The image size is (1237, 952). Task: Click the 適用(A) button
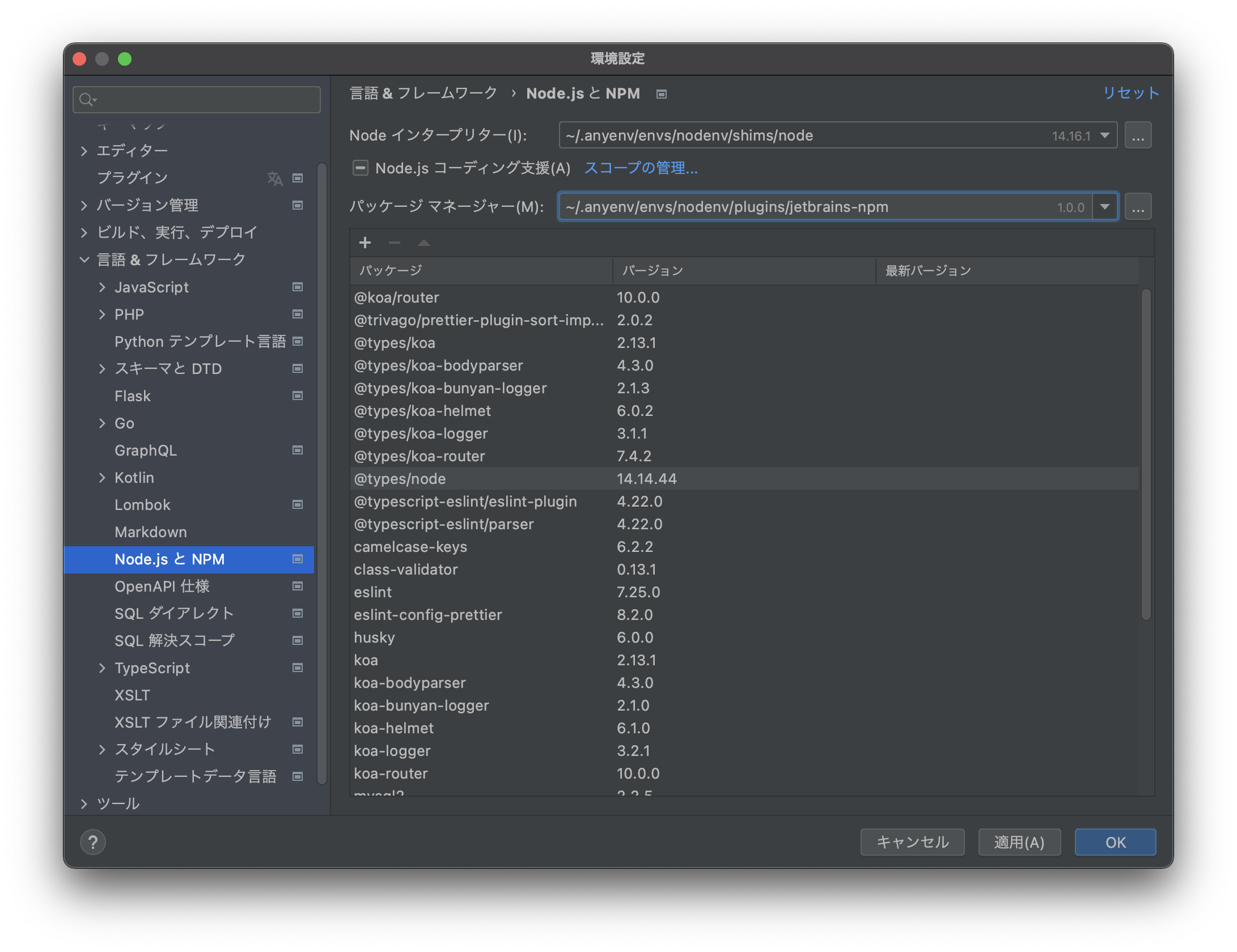click(x=1019, y=843)
